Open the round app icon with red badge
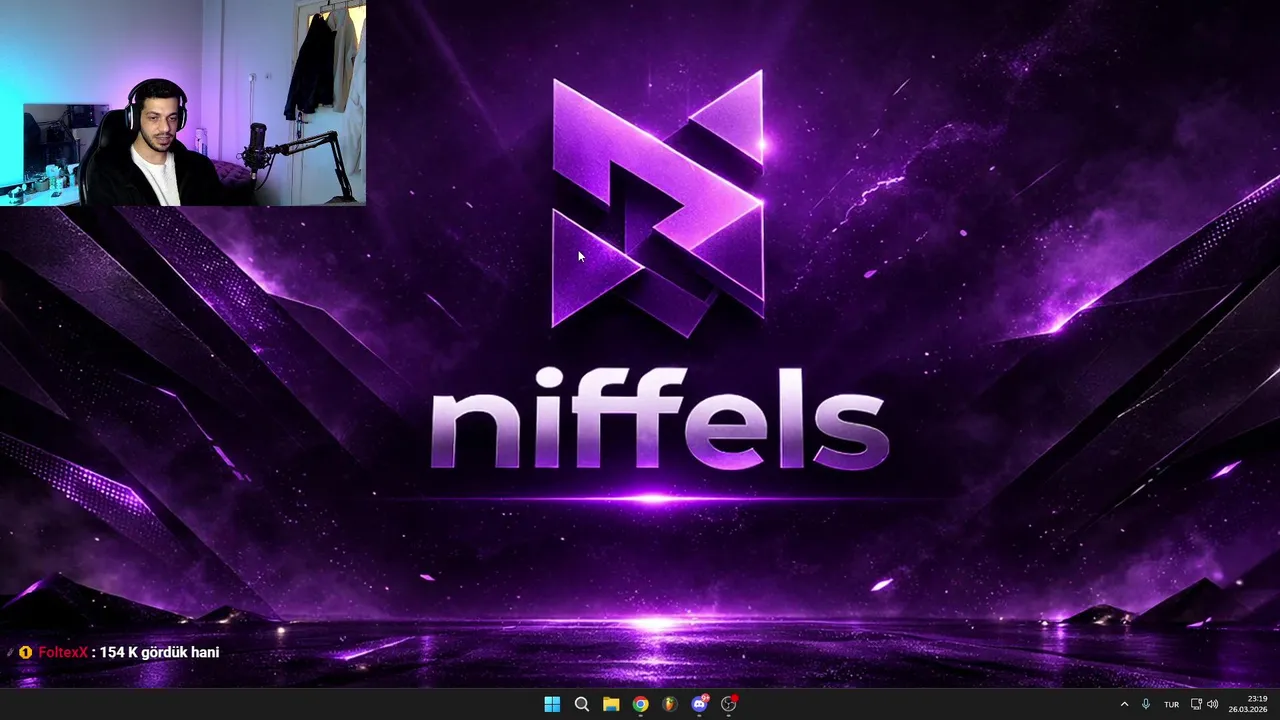This screenshot has height=720, width=1280. click(x=729, y=704)
